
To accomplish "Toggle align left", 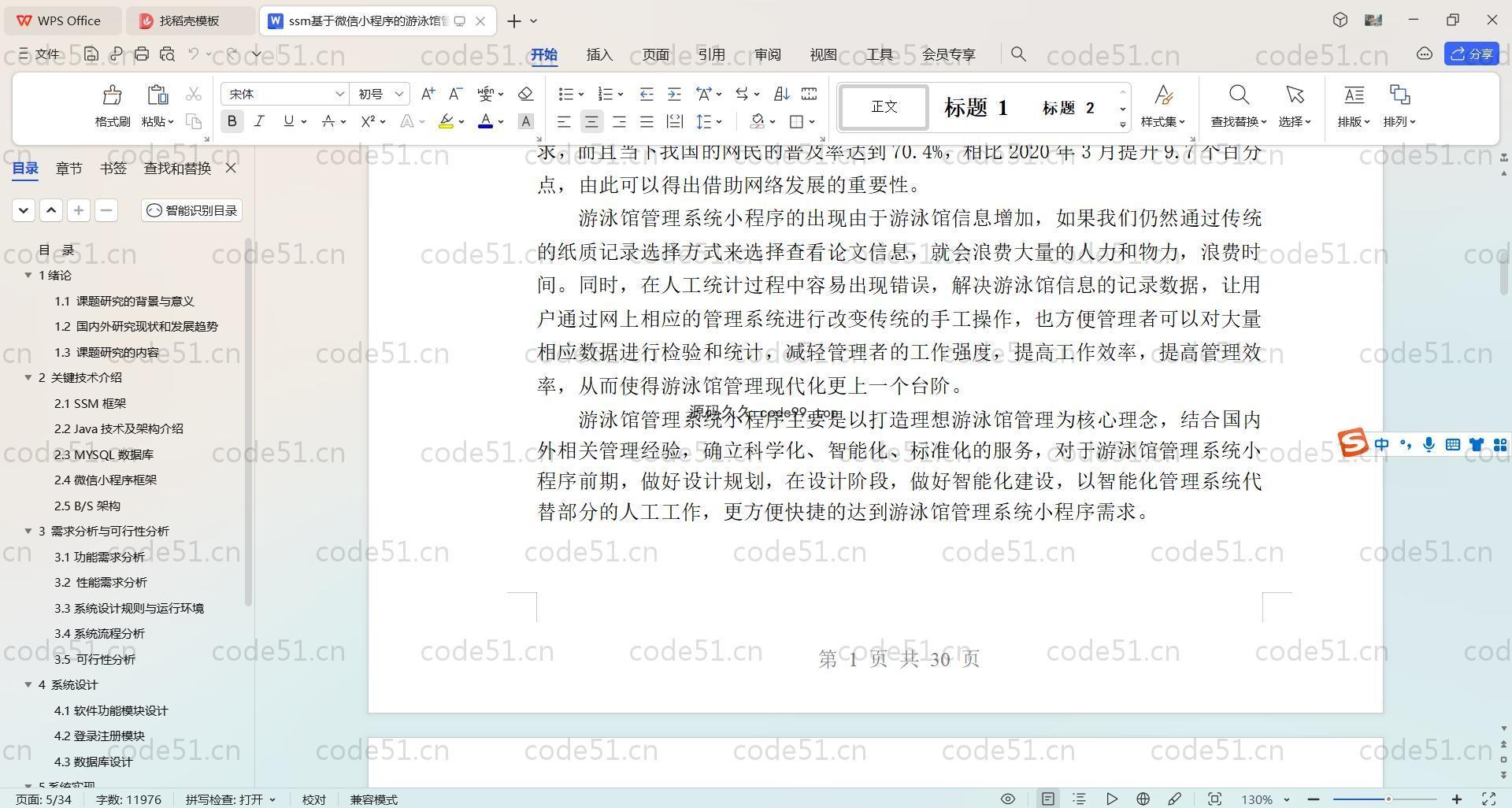I will 564,121.
